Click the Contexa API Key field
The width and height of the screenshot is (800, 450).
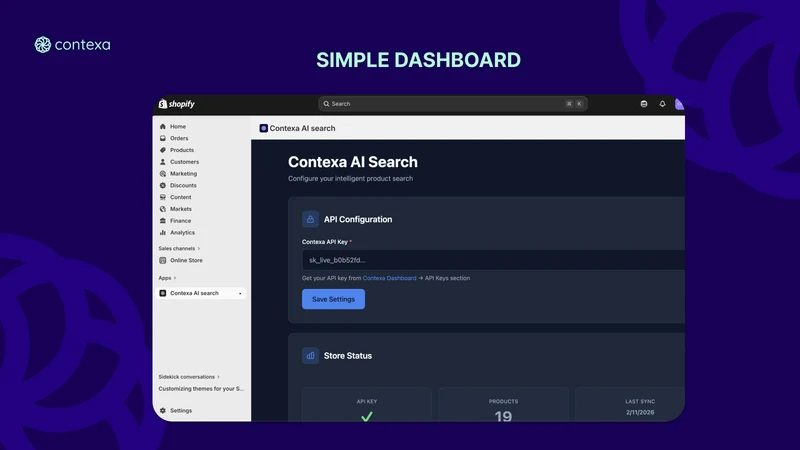(493, 260)
